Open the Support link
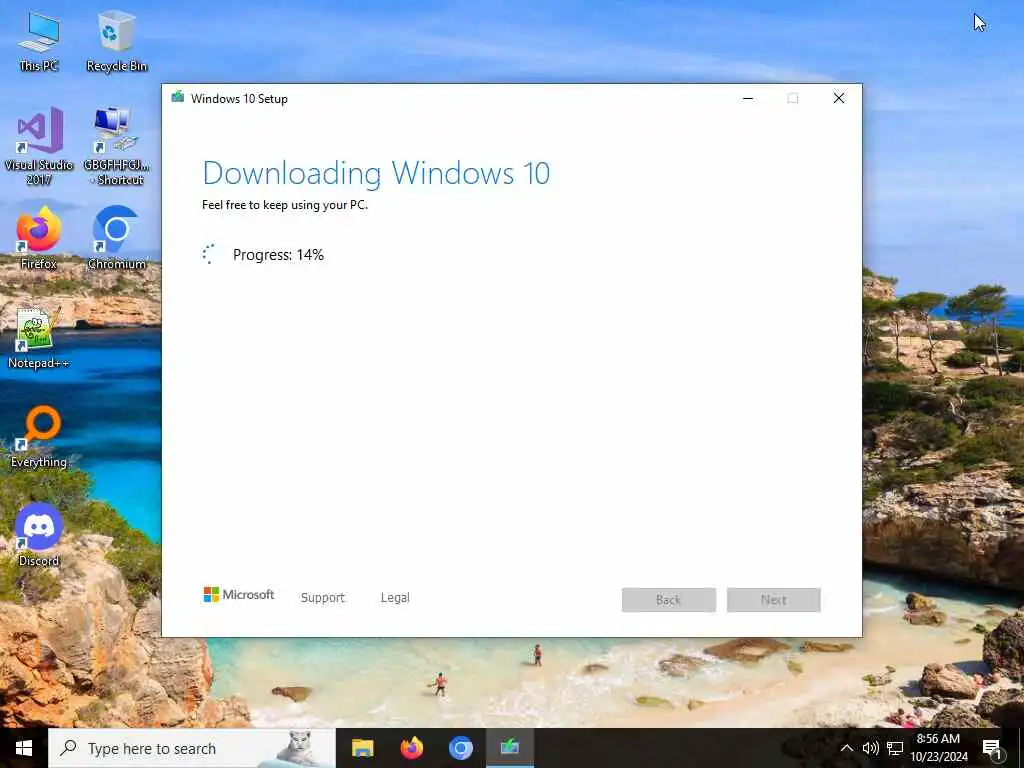The image size is (1024, 768). click(323, 598)
